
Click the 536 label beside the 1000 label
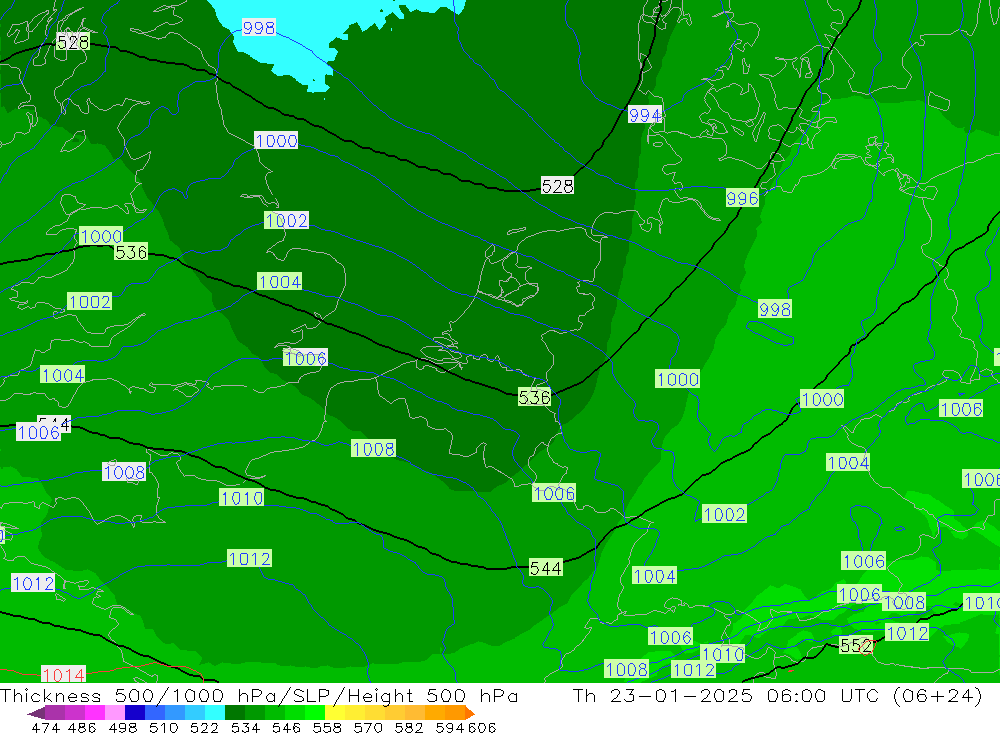tap(131, 252)
